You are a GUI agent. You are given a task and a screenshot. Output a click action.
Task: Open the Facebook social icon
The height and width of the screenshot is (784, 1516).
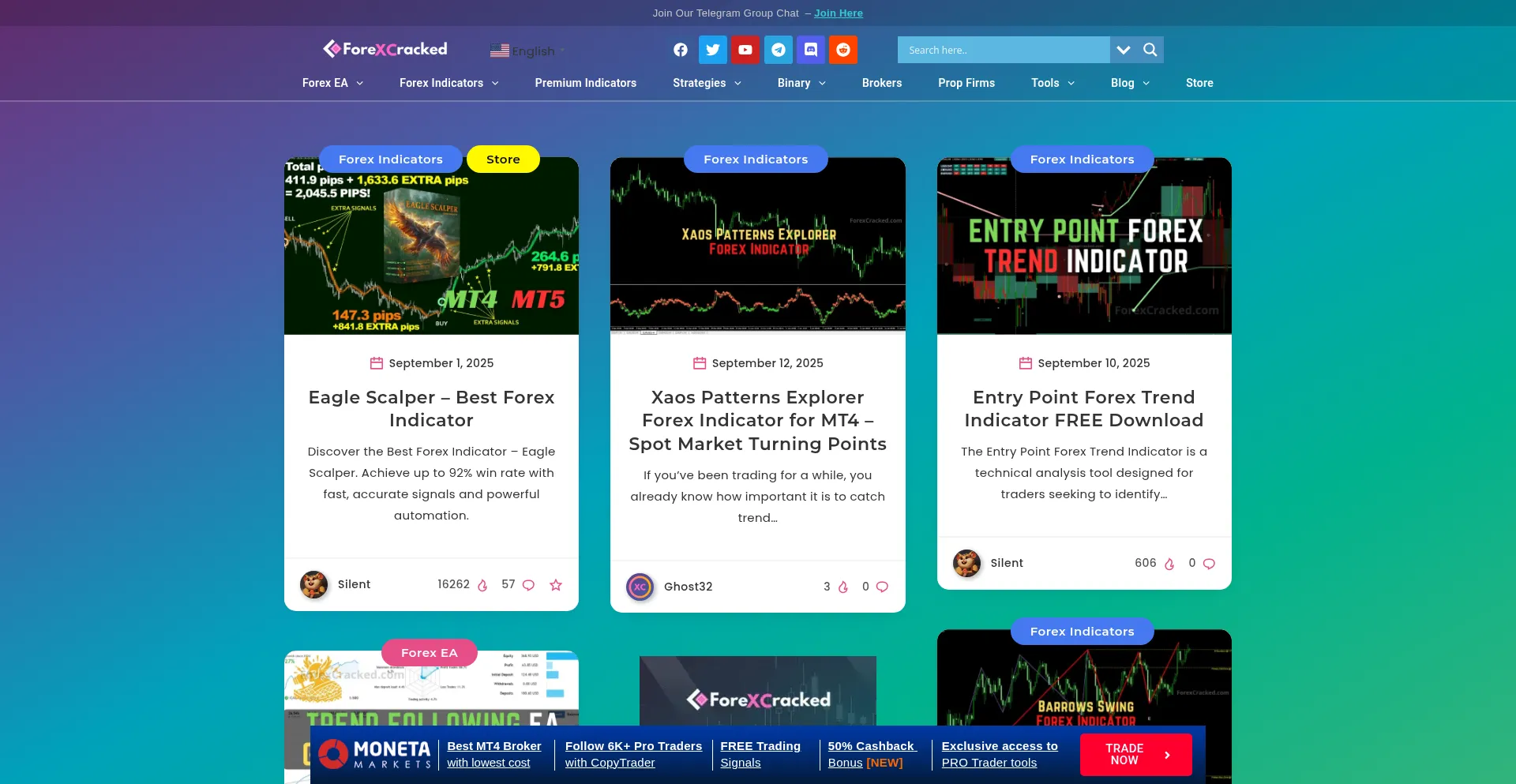(x=680, y=50)
